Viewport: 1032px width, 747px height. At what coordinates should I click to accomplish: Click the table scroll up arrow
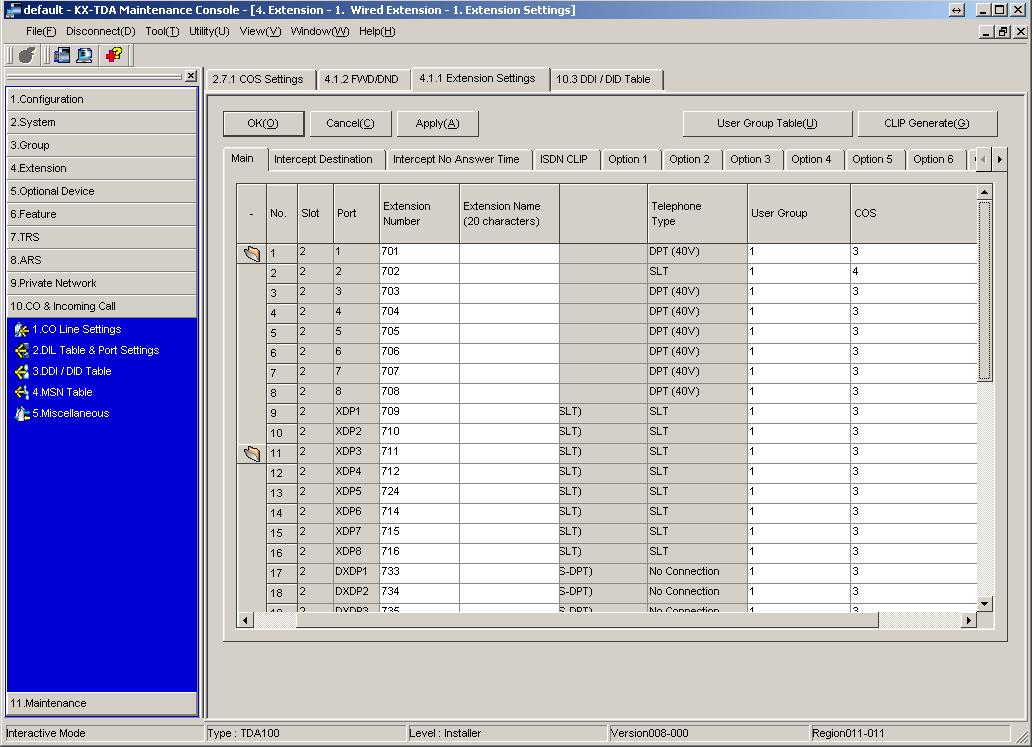click(985, 192)
